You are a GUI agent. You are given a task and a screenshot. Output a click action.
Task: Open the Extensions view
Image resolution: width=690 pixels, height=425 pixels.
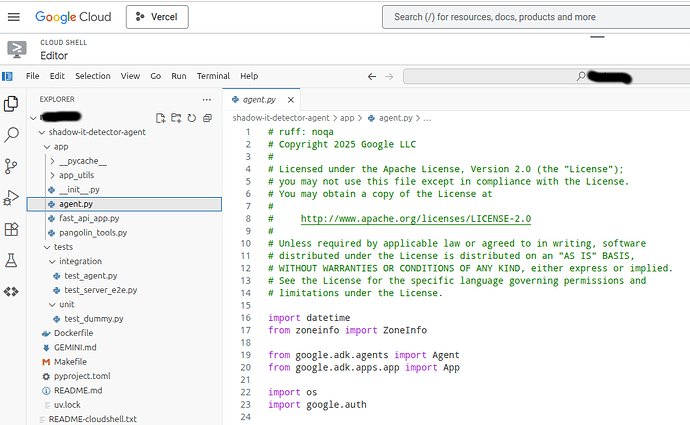point(12,229)
